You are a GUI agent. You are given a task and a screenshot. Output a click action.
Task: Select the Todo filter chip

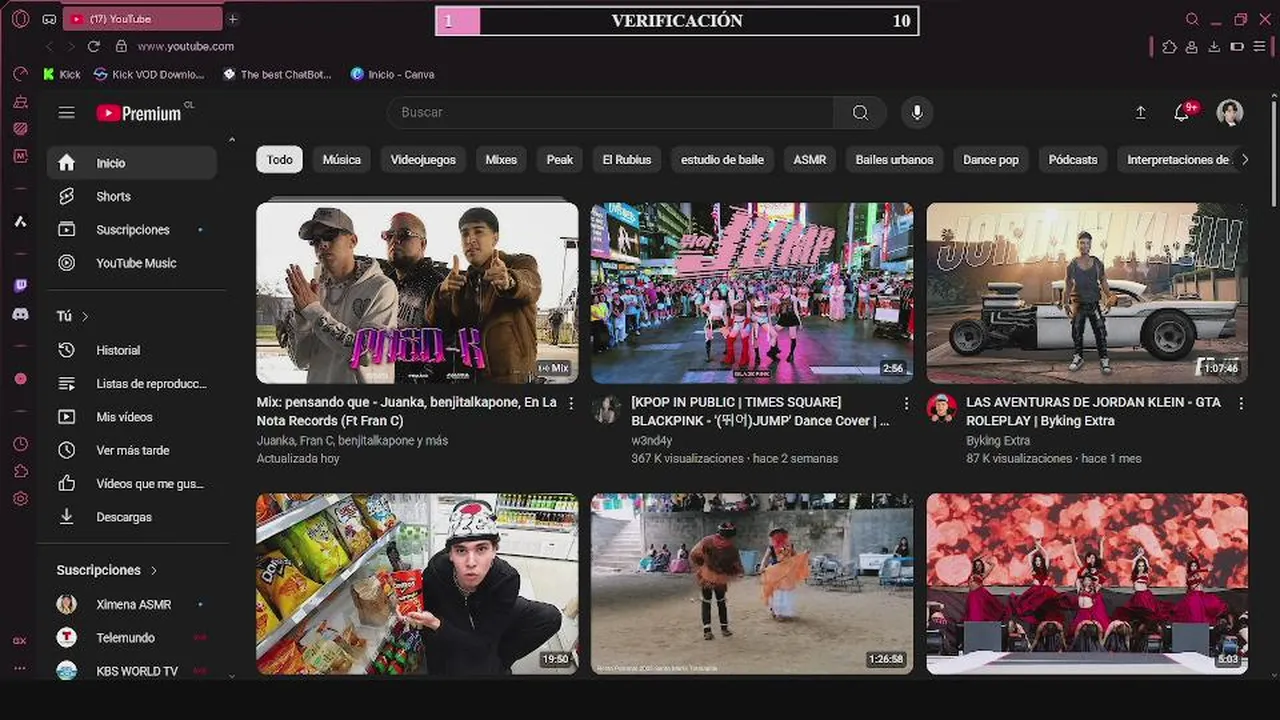(x=280, y=160)
